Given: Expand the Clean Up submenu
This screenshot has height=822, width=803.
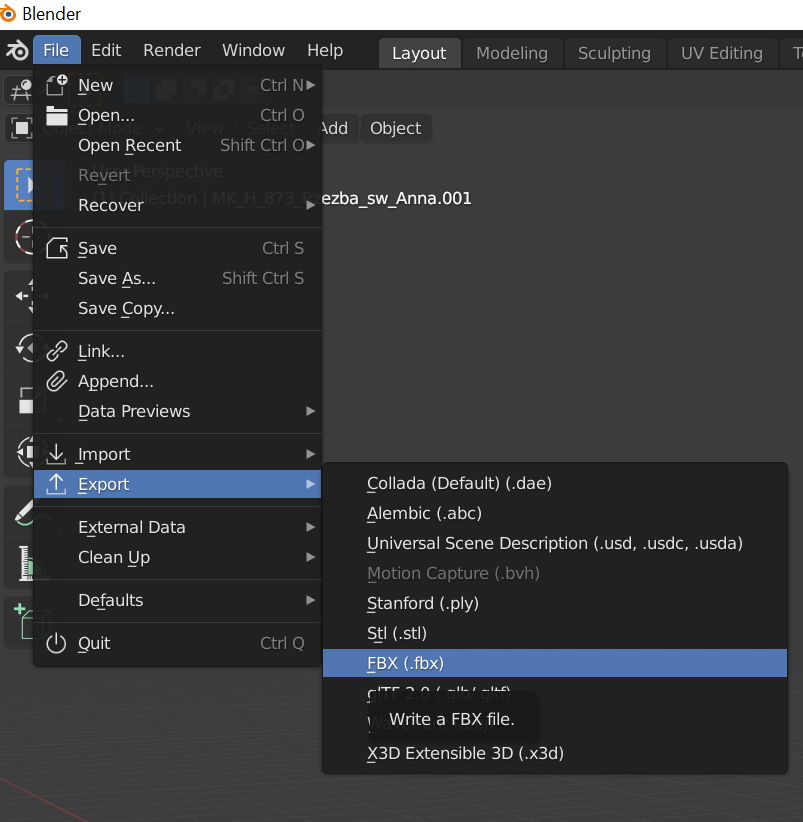Looking at the screenshot, I should [x=178, y=557].
